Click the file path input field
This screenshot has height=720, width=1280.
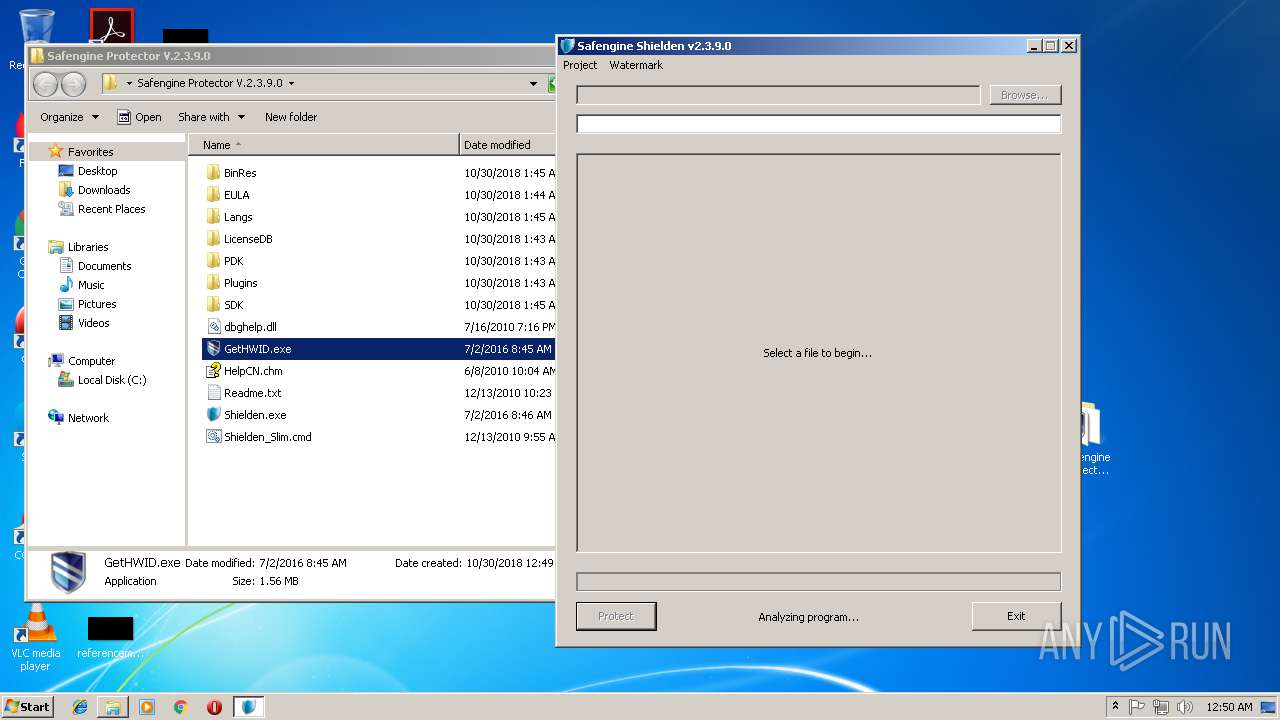tap(778, 95)
